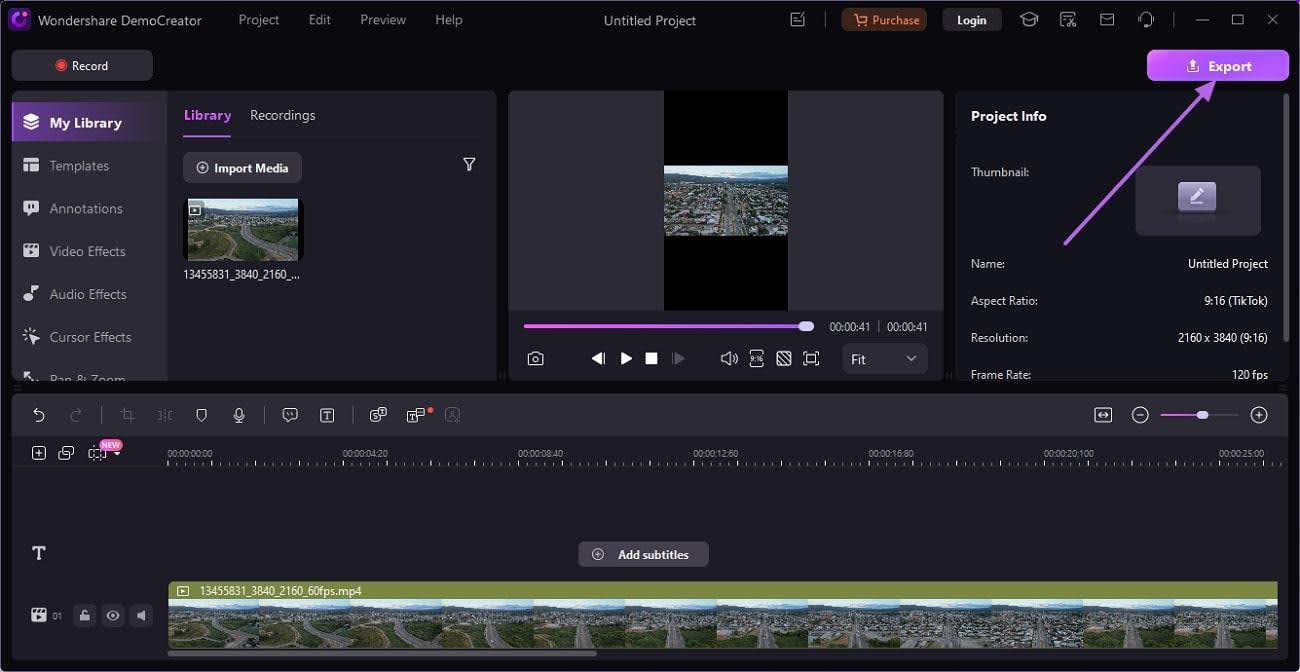Click the coupon percent icon
This screenshot has width=1300, height=672.
click(x=1068, y=20)
